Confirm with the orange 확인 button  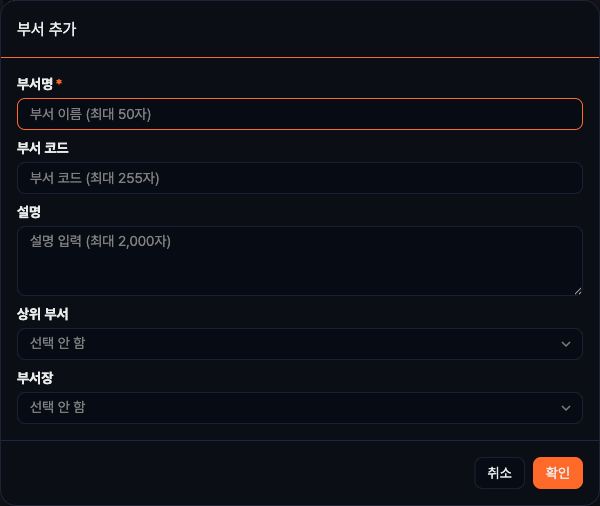(x=558, y=473)
